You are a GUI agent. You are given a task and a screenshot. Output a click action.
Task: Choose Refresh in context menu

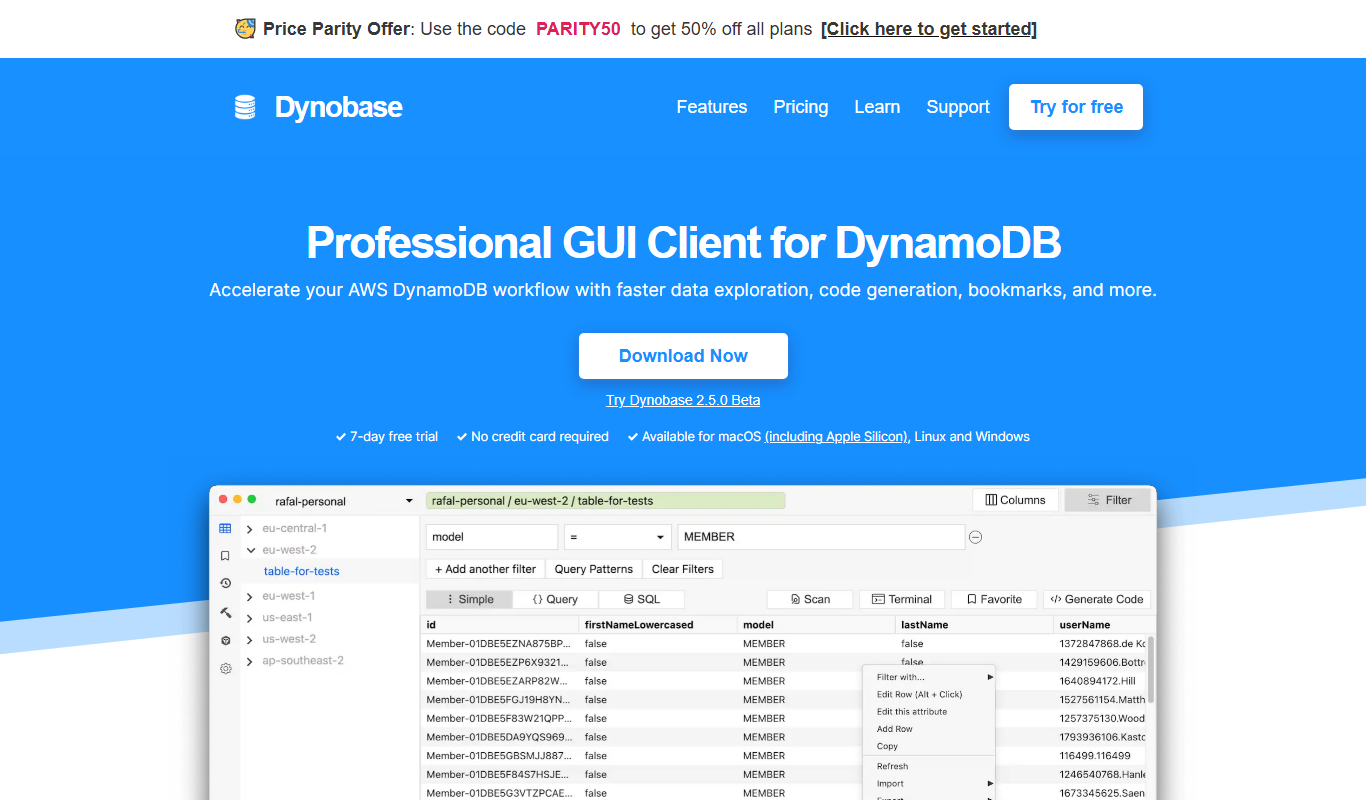(x=929, y=766)
